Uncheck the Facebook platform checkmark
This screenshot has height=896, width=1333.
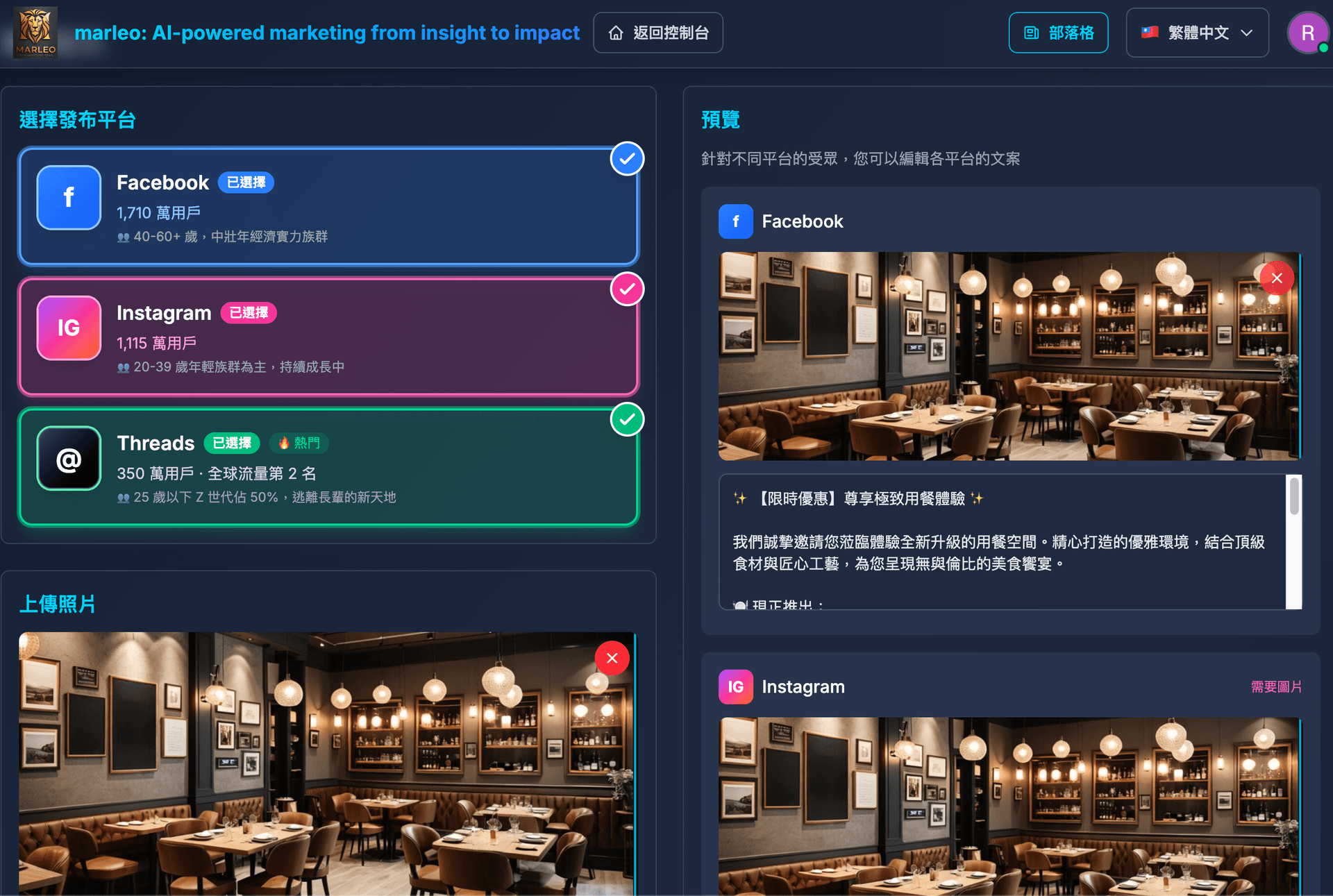(x=627, y=159)
